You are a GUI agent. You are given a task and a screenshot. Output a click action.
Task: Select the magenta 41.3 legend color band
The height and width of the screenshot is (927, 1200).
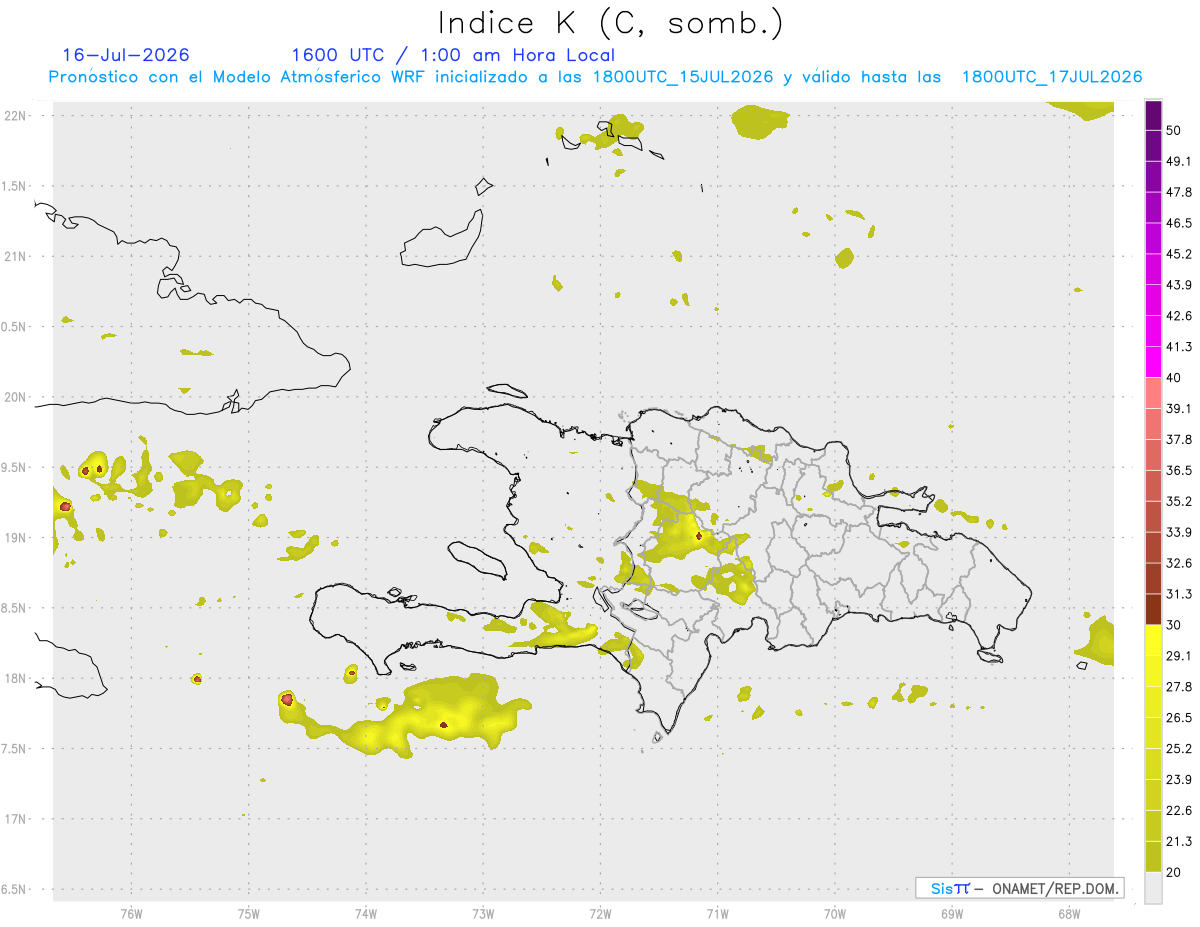coord(1153,362)
